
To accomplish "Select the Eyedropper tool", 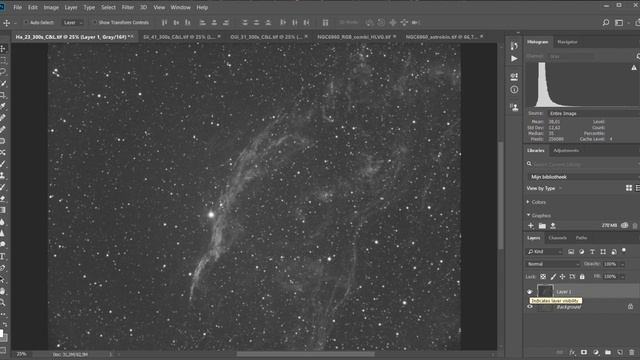I will point(3,106).
